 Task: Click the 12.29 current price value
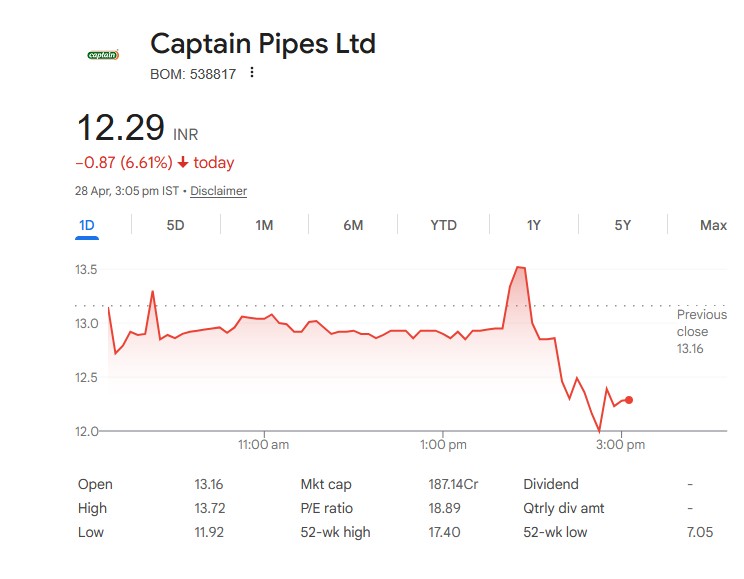[121, 129]
